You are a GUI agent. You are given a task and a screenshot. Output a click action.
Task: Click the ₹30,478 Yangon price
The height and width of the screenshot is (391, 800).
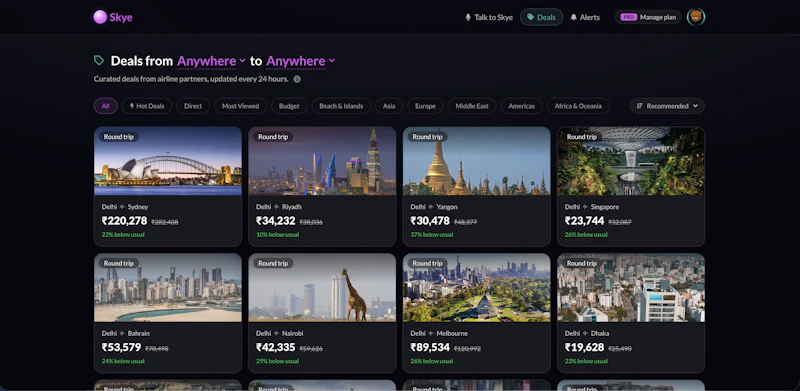(x=430, y=221)
